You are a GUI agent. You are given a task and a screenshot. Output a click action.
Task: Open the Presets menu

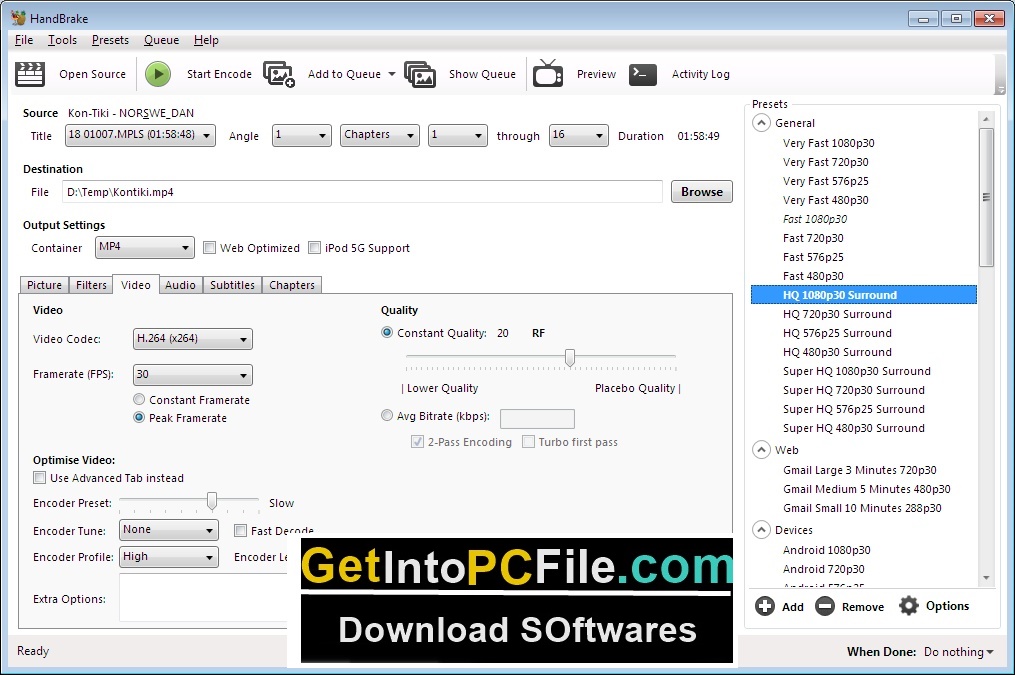pos(110,40)
